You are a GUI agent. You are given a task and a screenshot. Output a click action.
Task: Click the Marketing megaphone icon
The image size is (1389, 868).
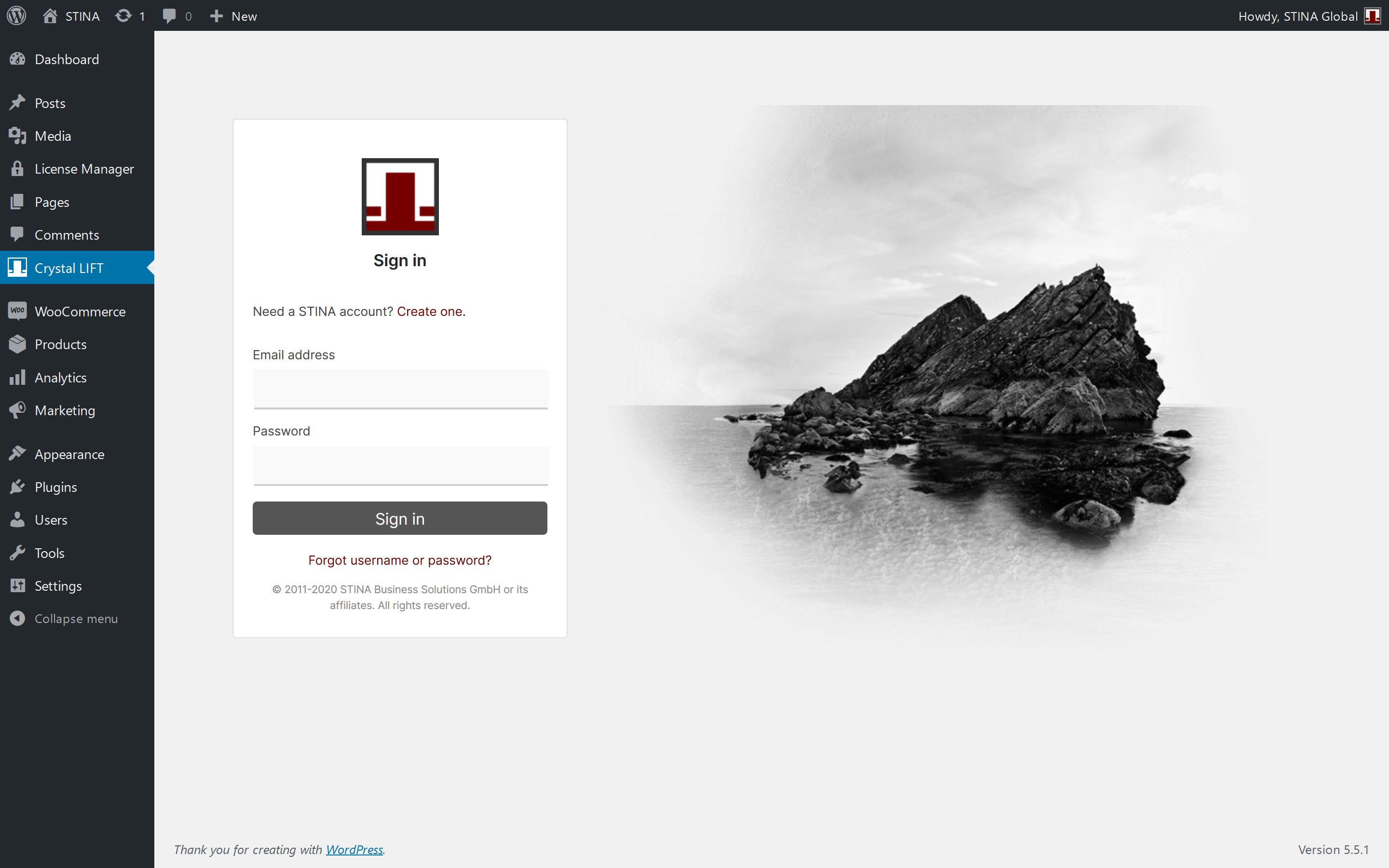(17, 410)
